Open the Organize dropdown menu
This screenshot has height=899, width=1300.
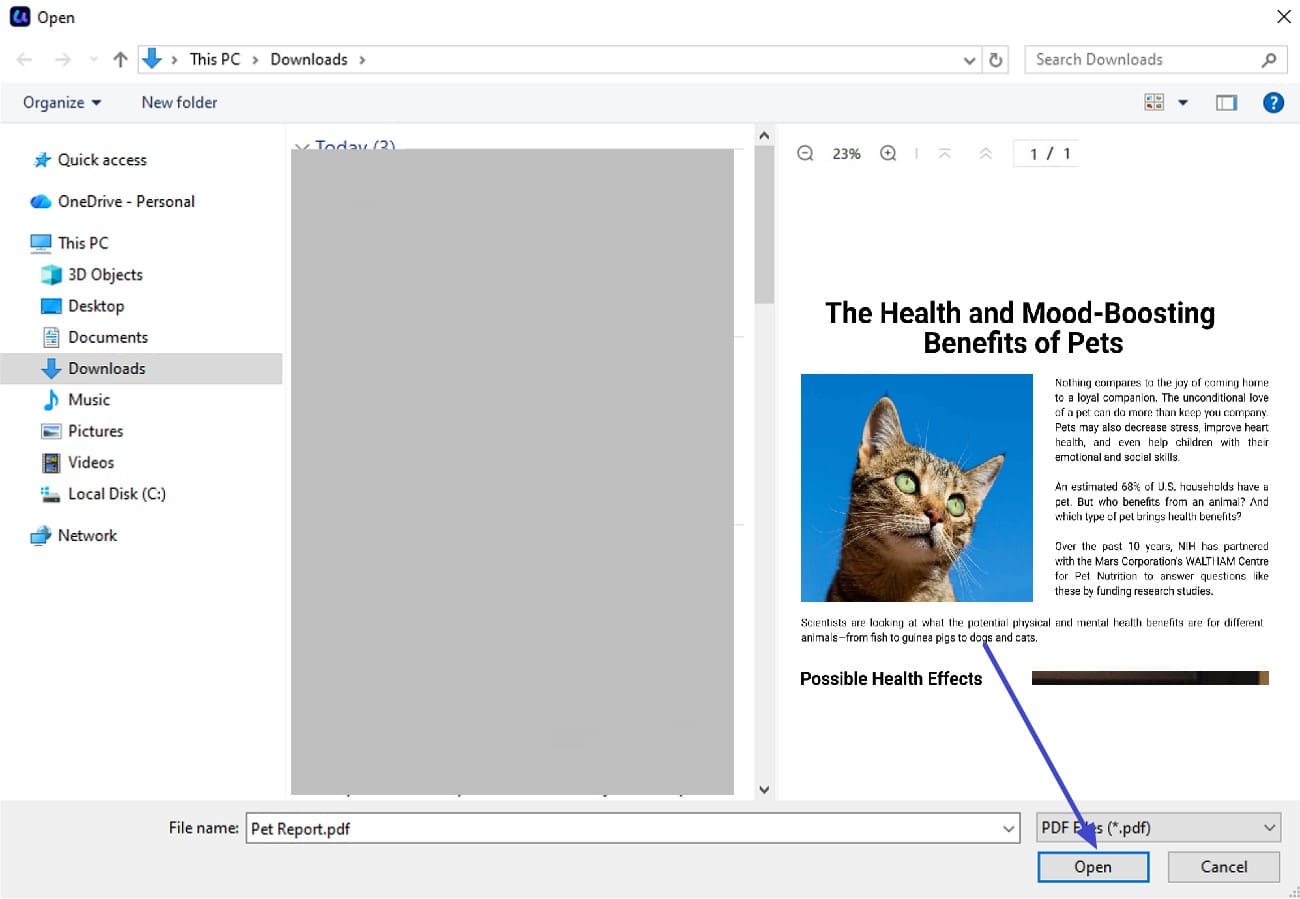pyautogui.click(x=60, y=101)
